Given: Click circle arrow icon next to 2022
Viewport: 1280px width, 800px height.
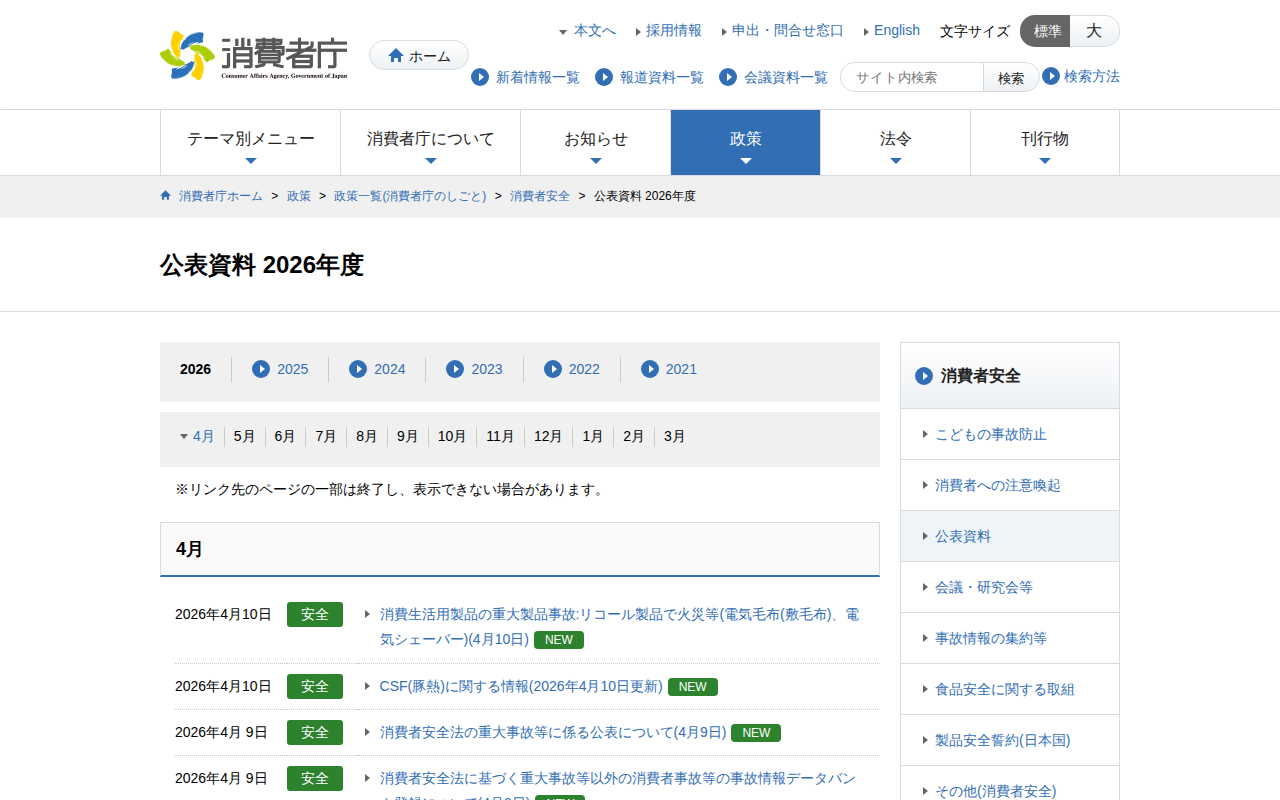Looking at the screenshot, I should 553,369.
